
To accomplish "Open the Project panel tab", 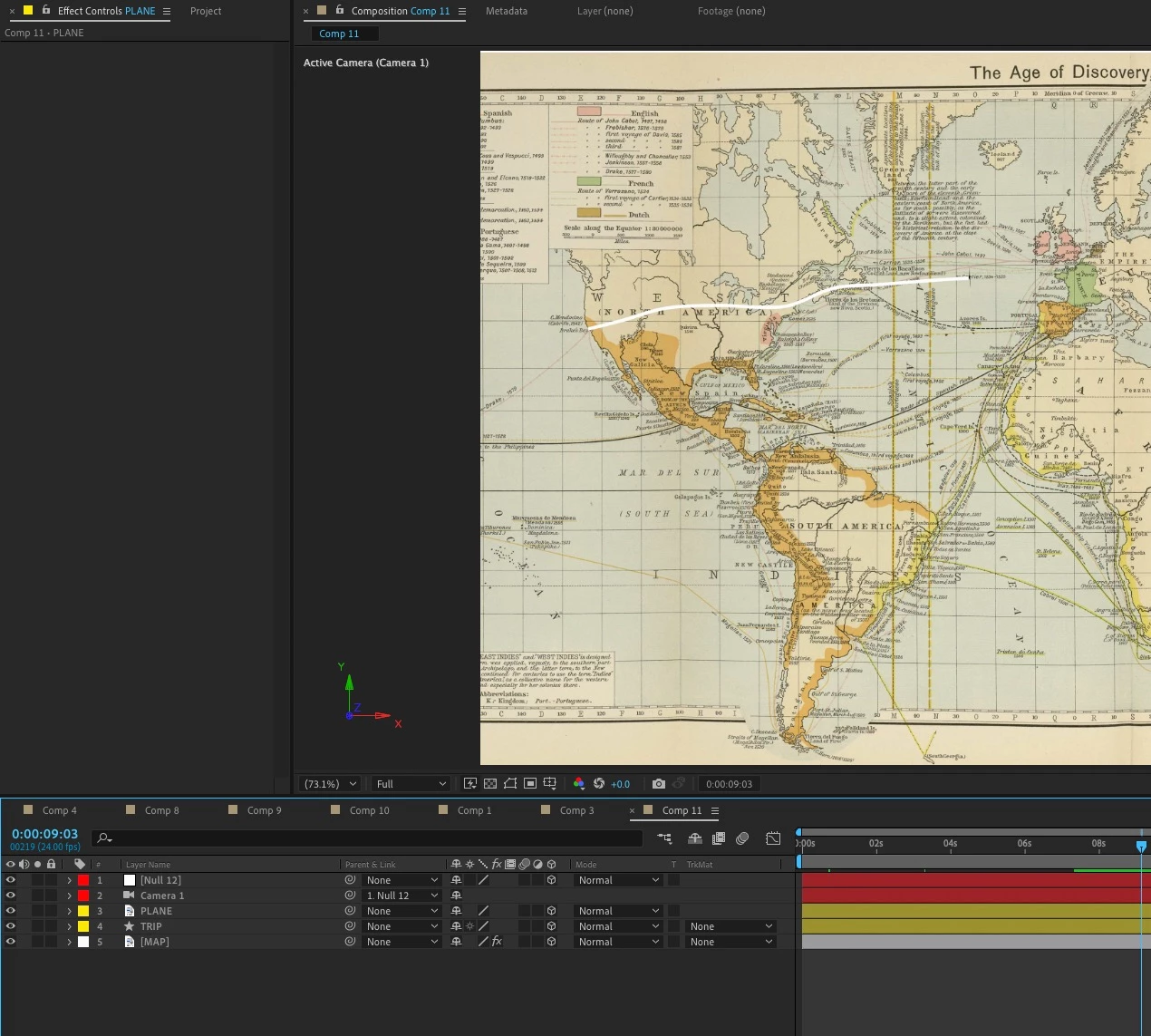I will 206,11.
